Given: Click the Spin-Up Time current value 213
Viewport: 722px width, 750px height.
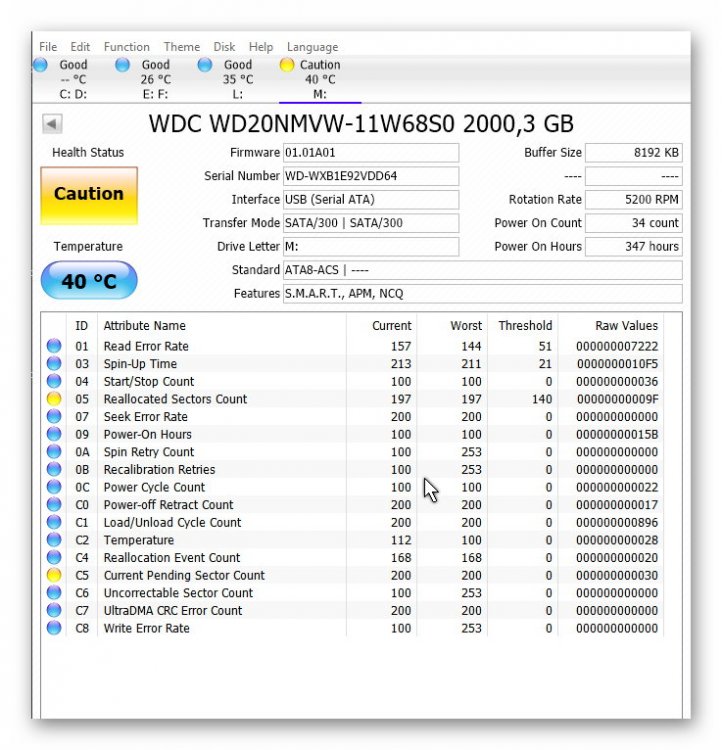Looking at the screenshot, I should (x=401, y=364).
